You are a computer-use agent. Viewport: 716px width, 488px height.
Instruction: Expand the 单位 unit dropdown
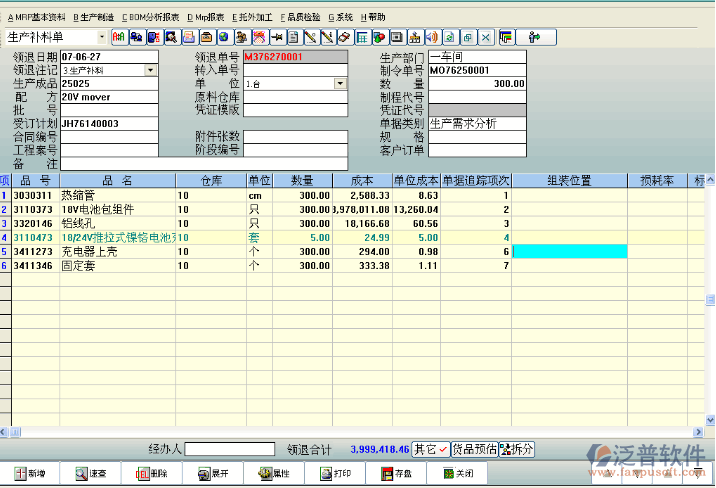coord(341,84)
